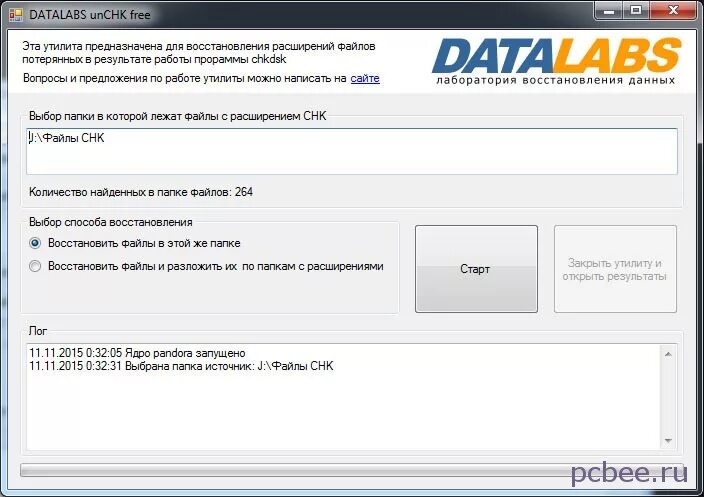Image resolution: width=704 pixels, height=497 pixels.
Task: Maximize the DATALABS unCHK window
Action: coord(636,10)
